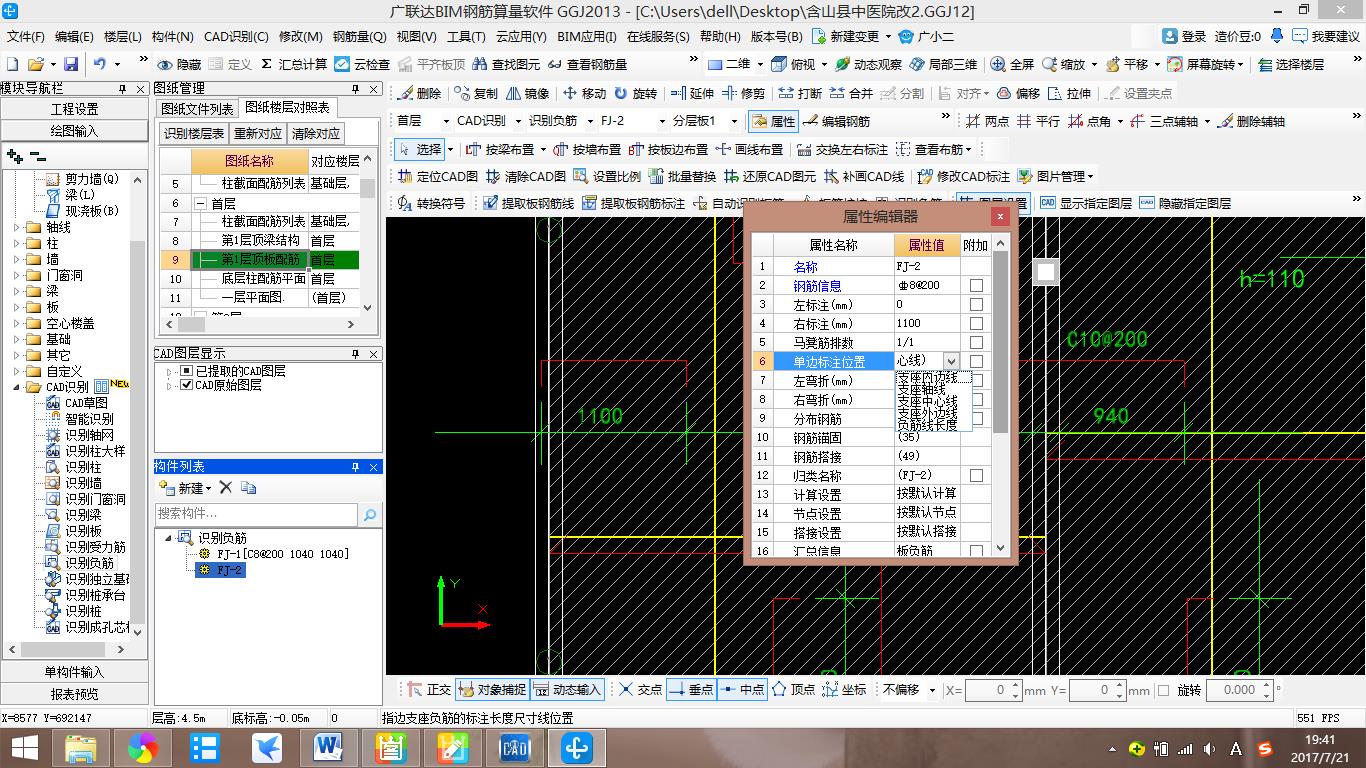Check 附加 box for 钢筋信息 row
This screenshot has width=1366, height=768.
(x=976, y=286)
